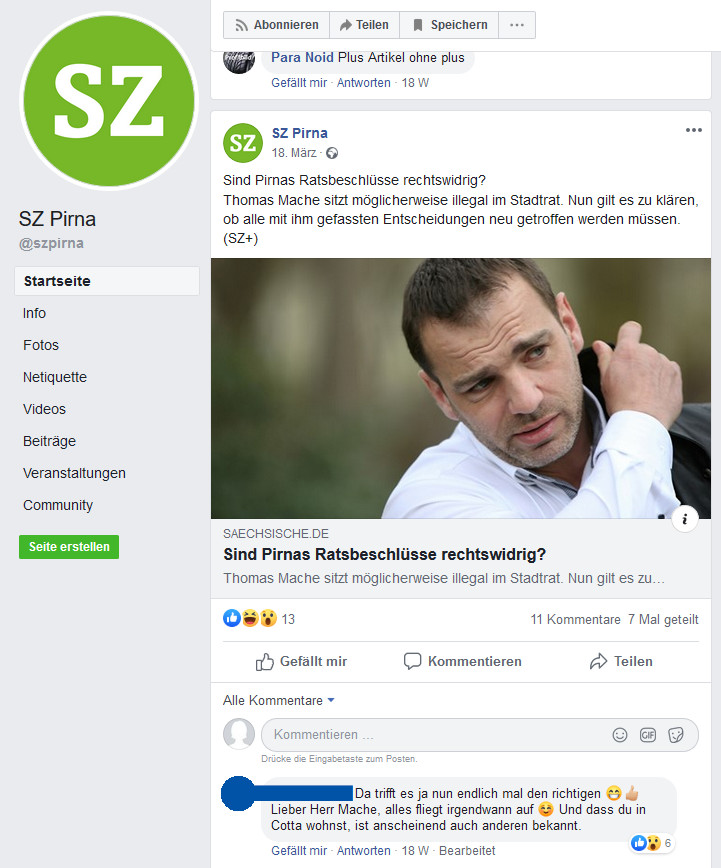The height and width of the screenshot is (868, 721).
Task: Click the Abonnieren button
Action: coord(276,25)
